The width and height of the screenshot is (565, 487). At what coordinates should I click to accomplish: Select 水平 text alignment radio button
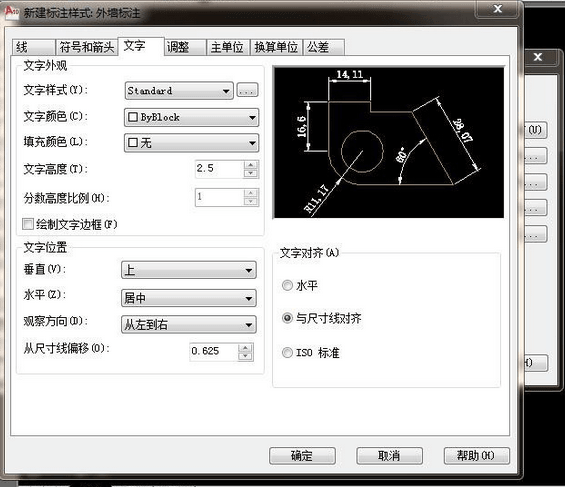(x=287, y=286)
